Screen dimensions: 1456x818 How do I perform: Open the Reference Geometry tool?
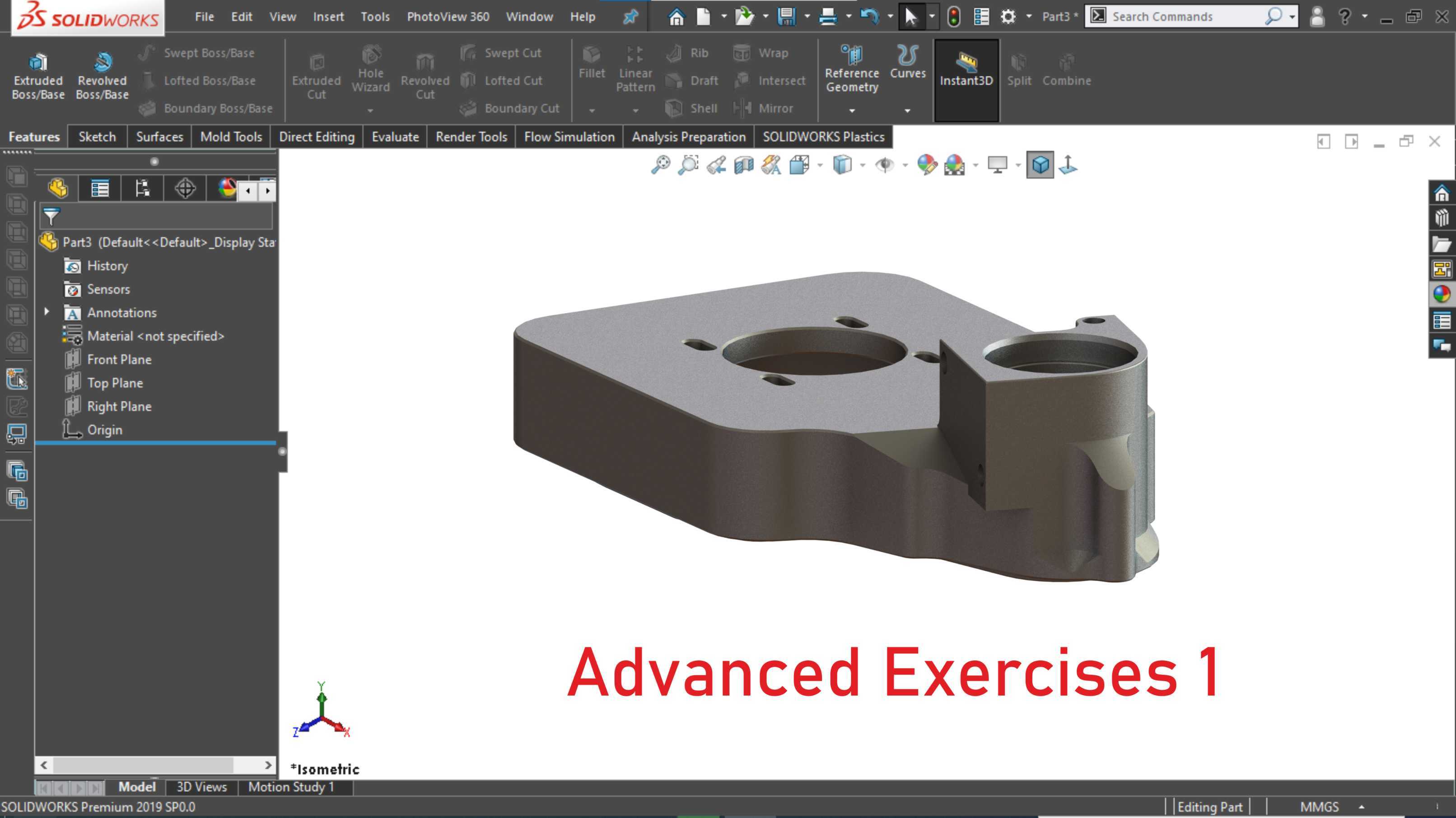point(852,70)
